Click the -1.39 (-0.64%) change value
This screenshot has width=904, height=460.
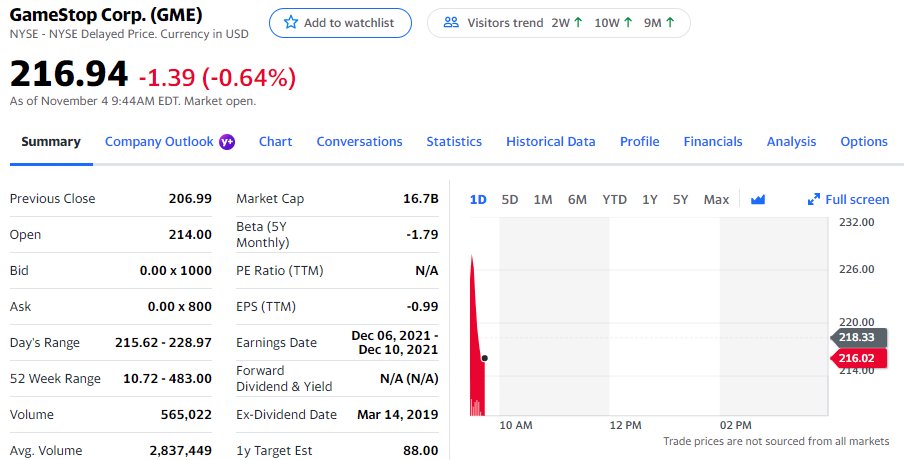[217, 77]
